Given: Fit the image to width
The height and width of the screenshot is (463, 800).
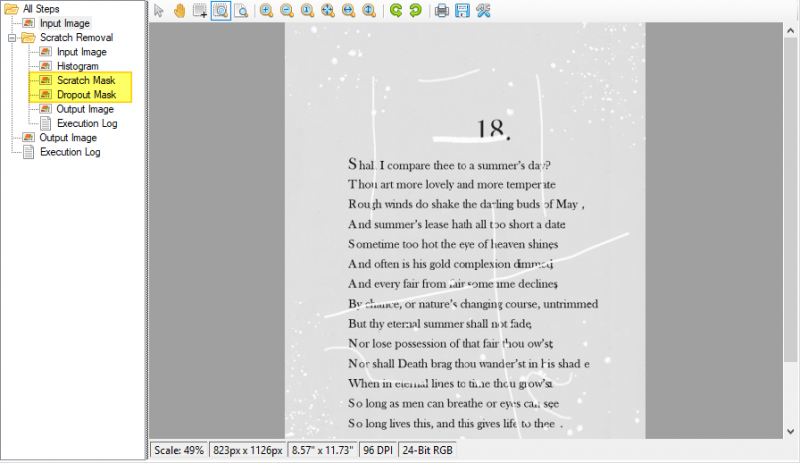Looking at the screenshot, I should tap(348, 11).
